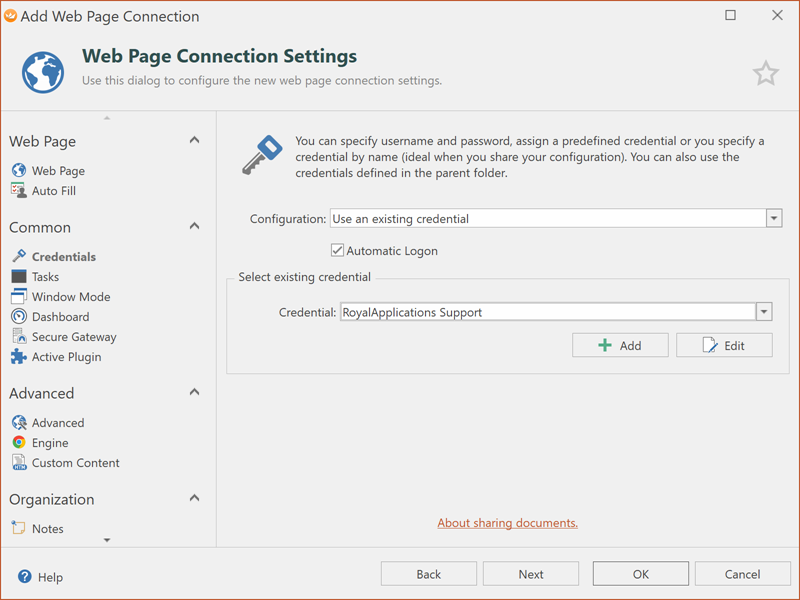Collapse the Web Page section
The height and width of the screenshot is (600, 800).
194,141
